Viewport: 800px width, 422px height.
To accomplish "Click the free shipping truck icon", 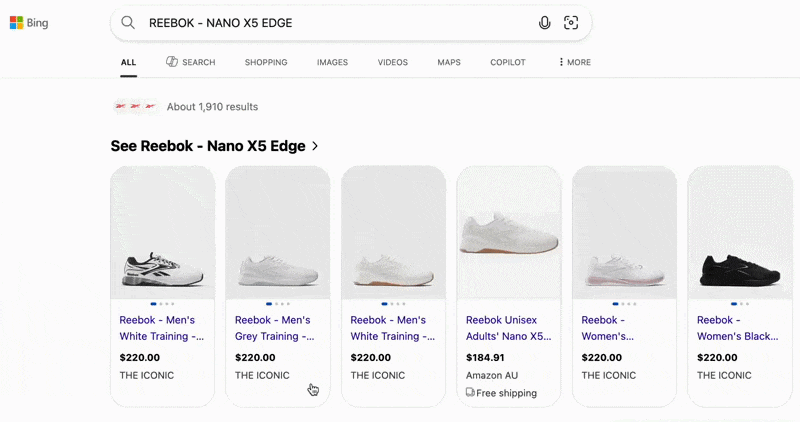I will point(470,392).
